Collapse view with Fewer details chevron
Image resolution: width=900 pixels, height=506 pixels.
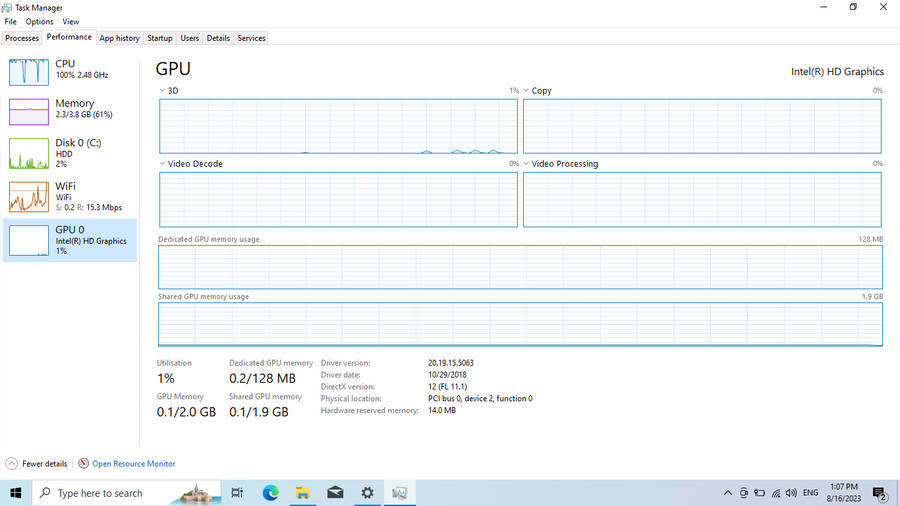pos(12,464)
